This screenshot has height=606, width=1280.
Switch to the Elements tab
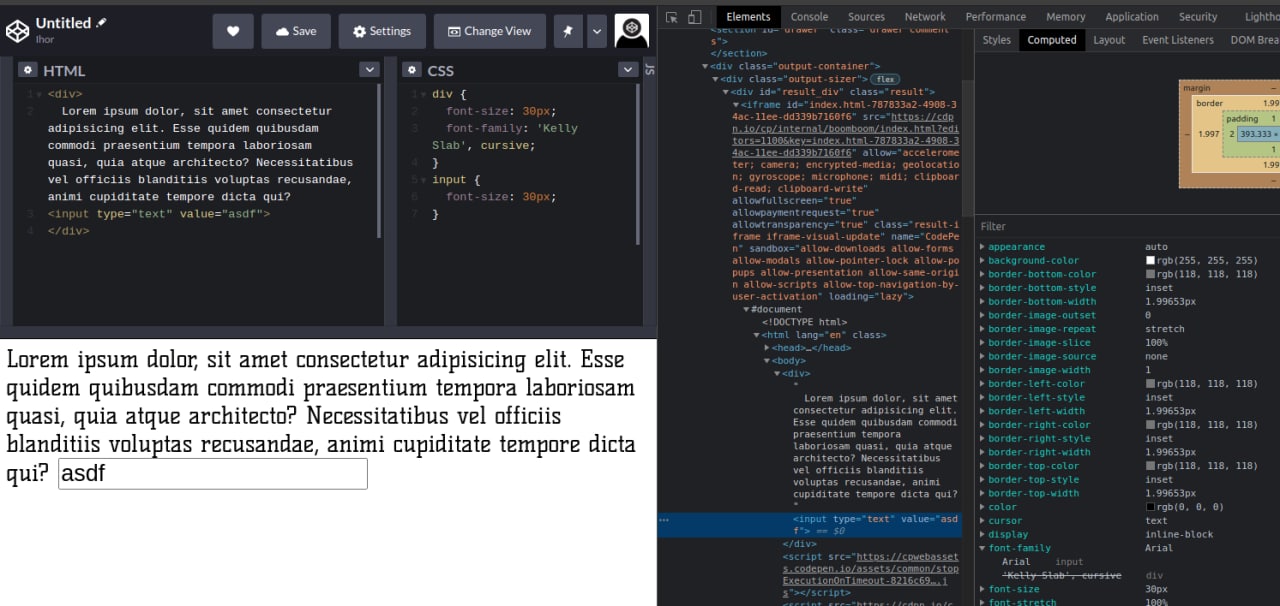pyautogui.click(x=748, y=17)
